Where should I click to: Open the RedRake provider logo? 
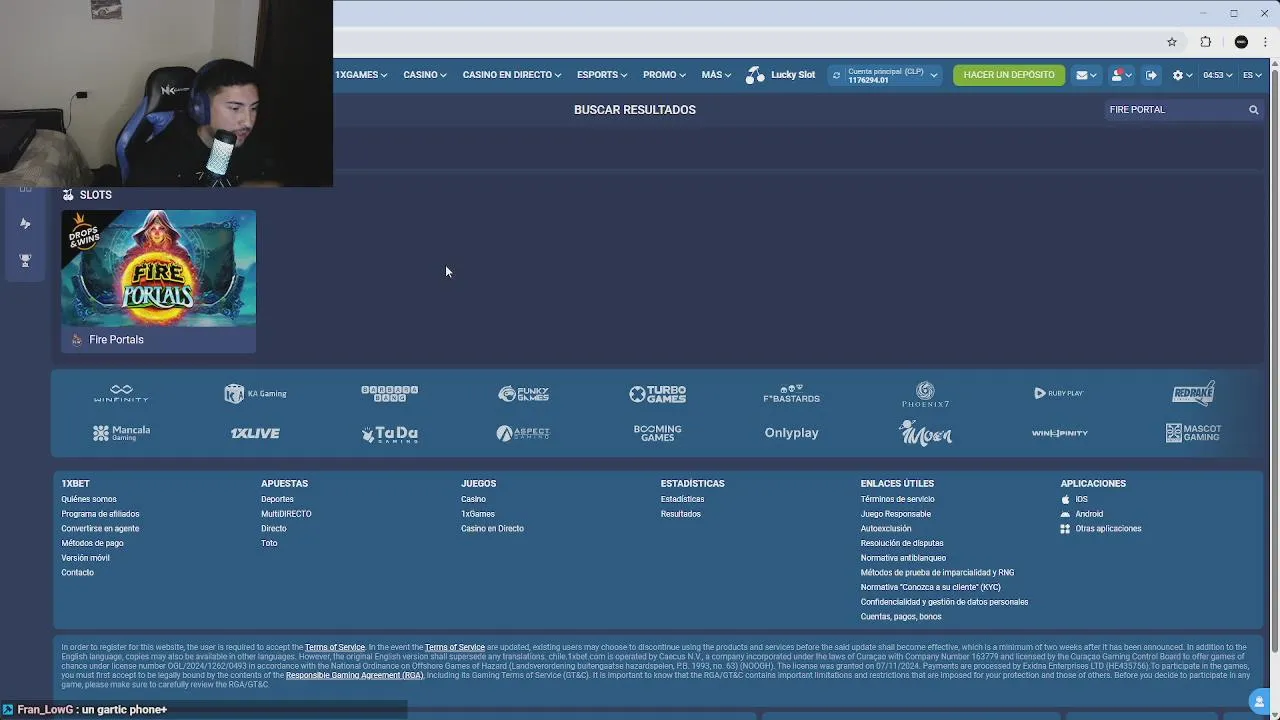(x=1193, y=393)
